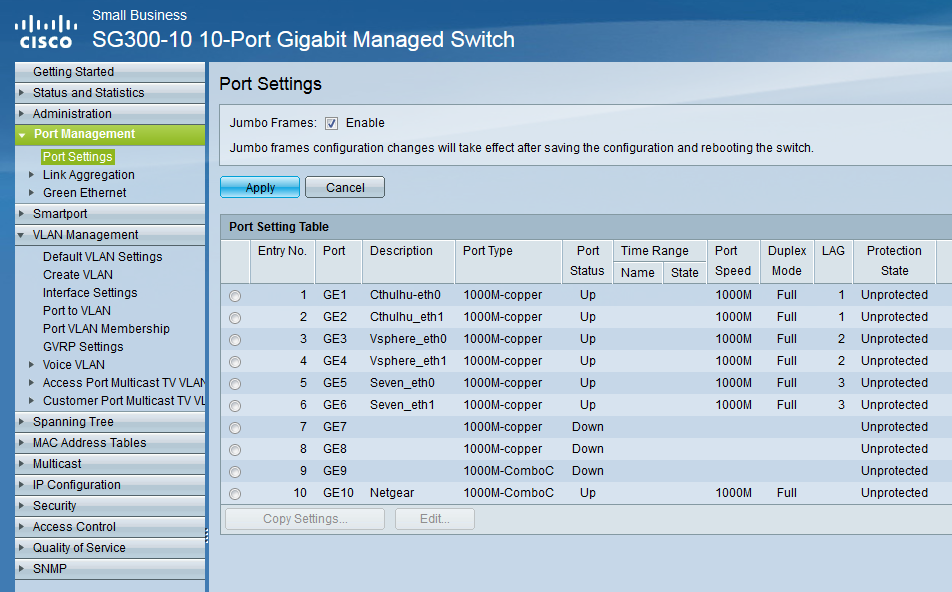Click the Vsphere_eth1 description cell

click(408, 361)
